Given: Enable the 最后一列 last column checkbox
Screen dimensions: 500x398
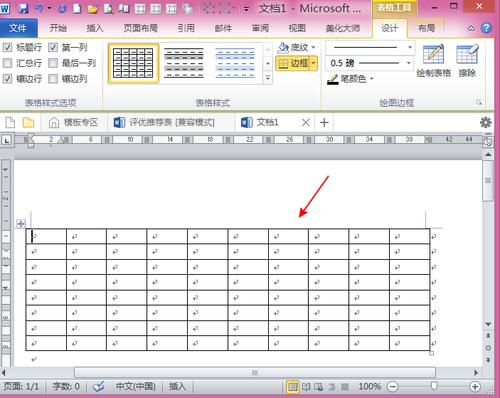Looking at the screenshot, I should 53,63.
